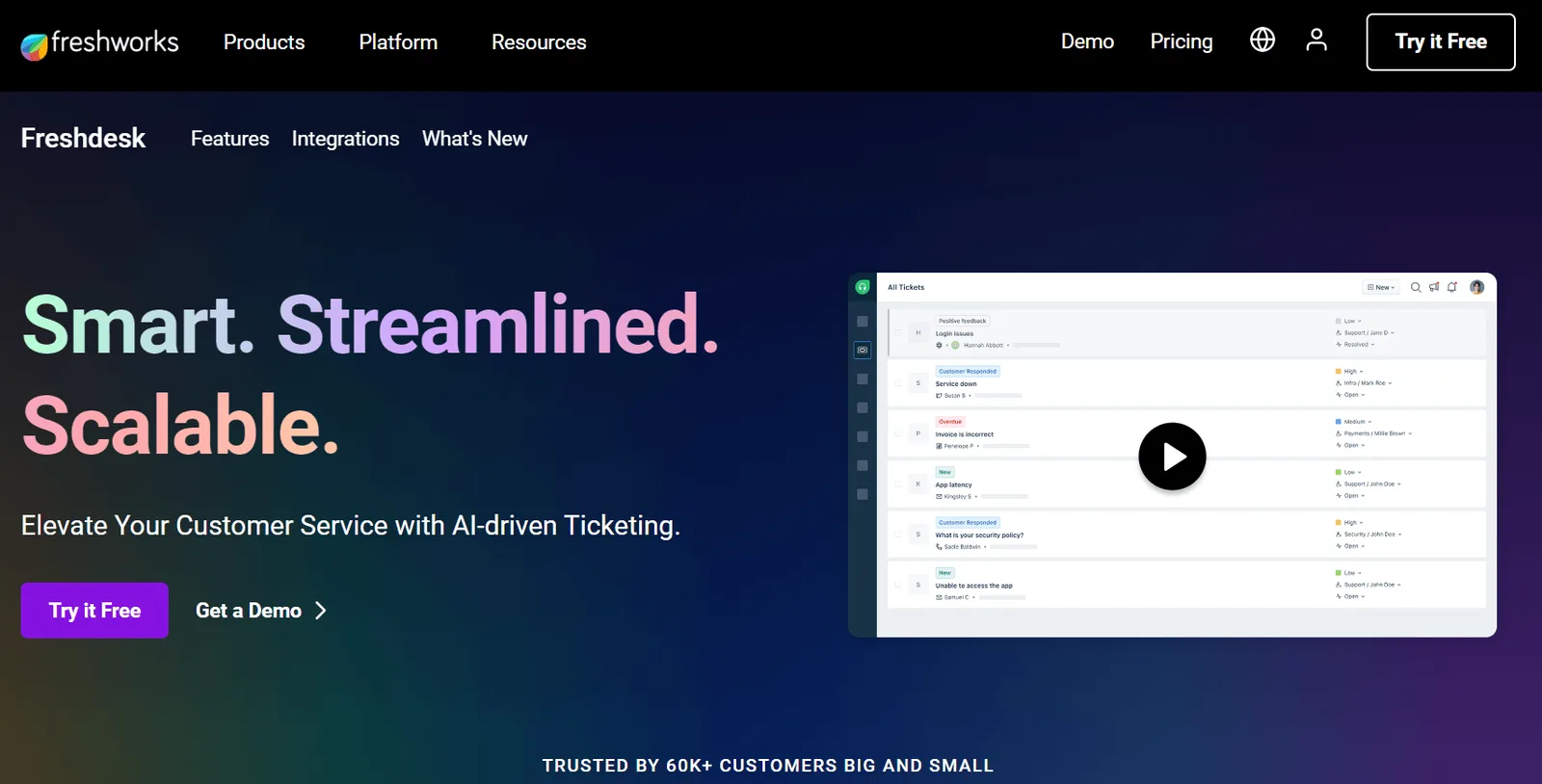The height and width of the screenshot is (784, 1542).
Task: Go to the Features tab
Action: [x=230, y=139]
